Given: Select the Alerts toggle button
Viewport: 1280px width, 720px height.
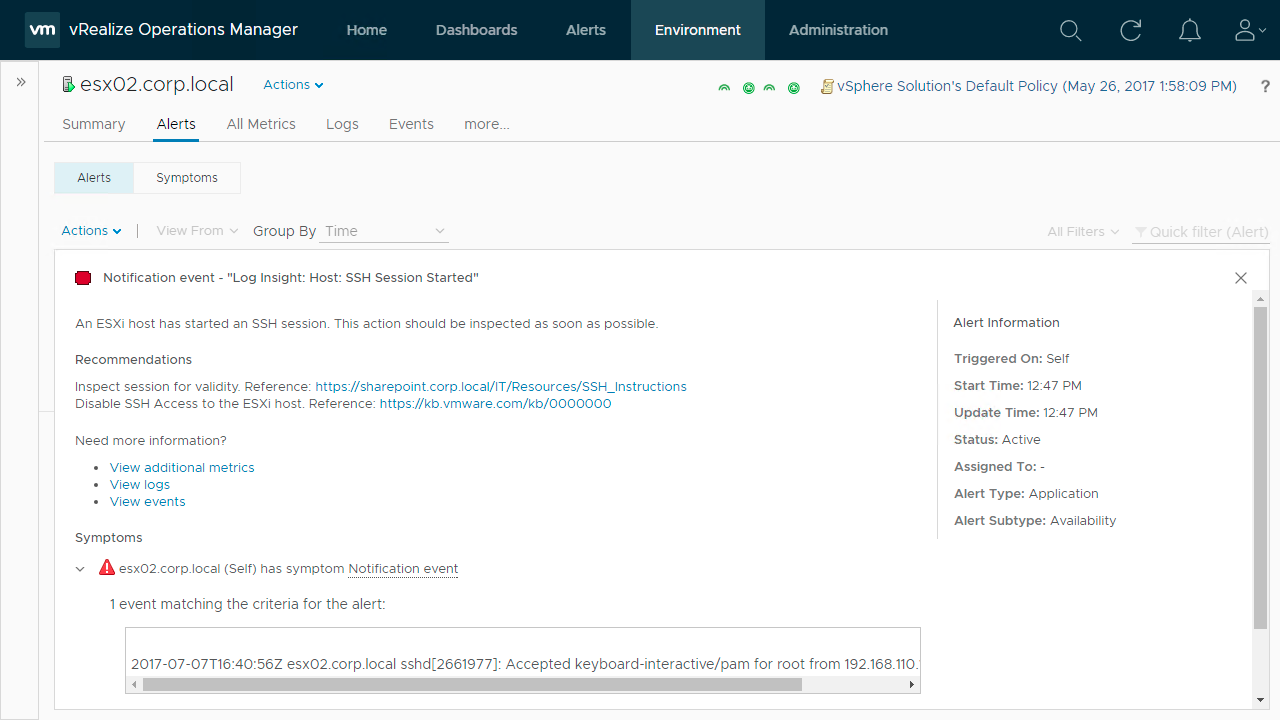Looking at the screenshot, I should 94,178.
